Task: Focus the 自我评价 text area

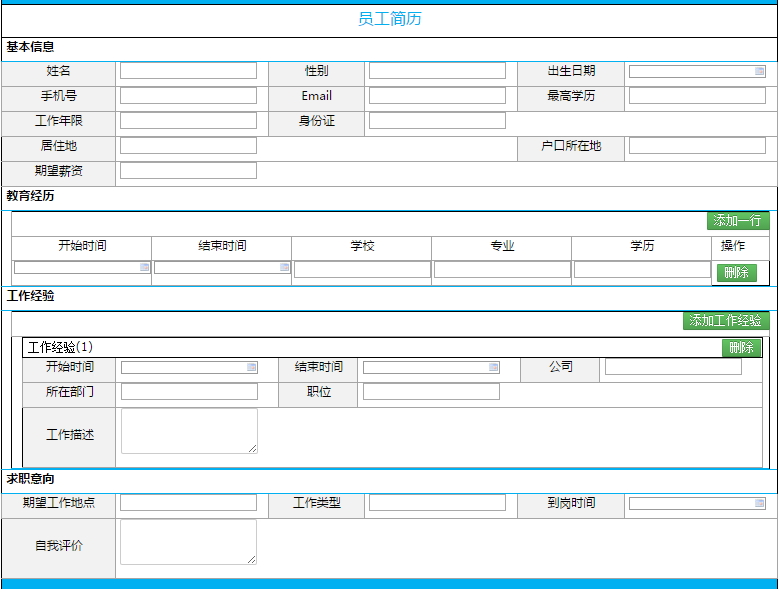Action: pos(188,542)
